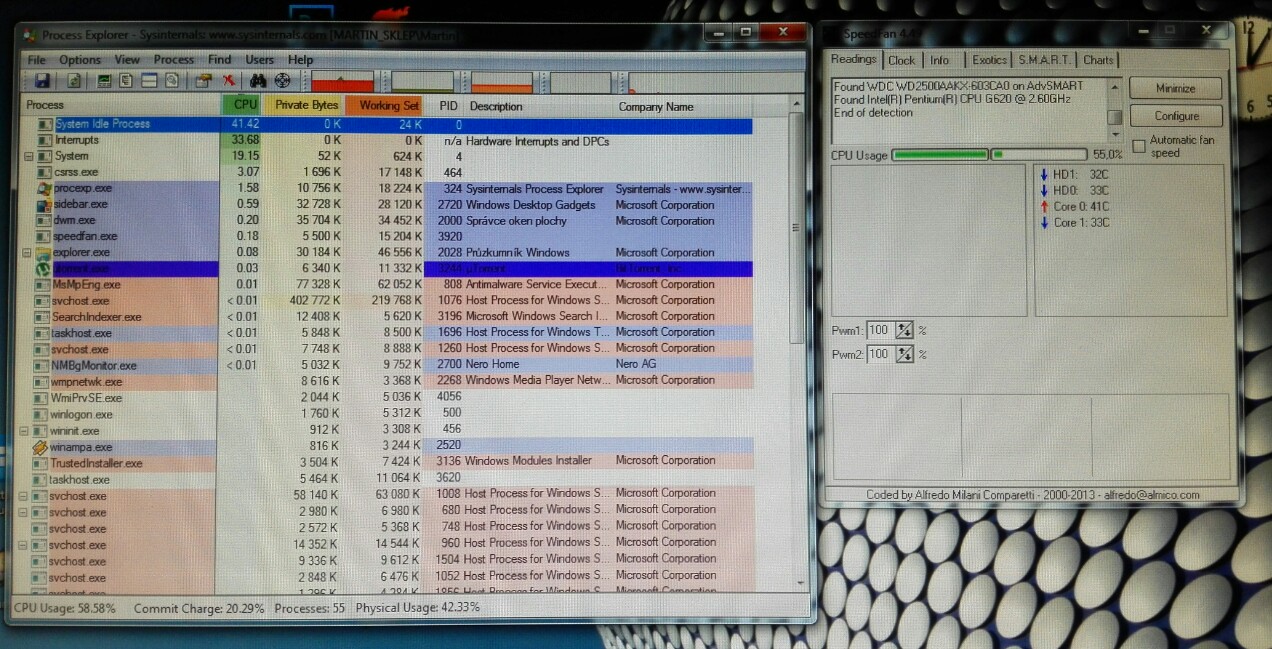Switch to the Charts tab in SpeedFan

pos(1098,60)
